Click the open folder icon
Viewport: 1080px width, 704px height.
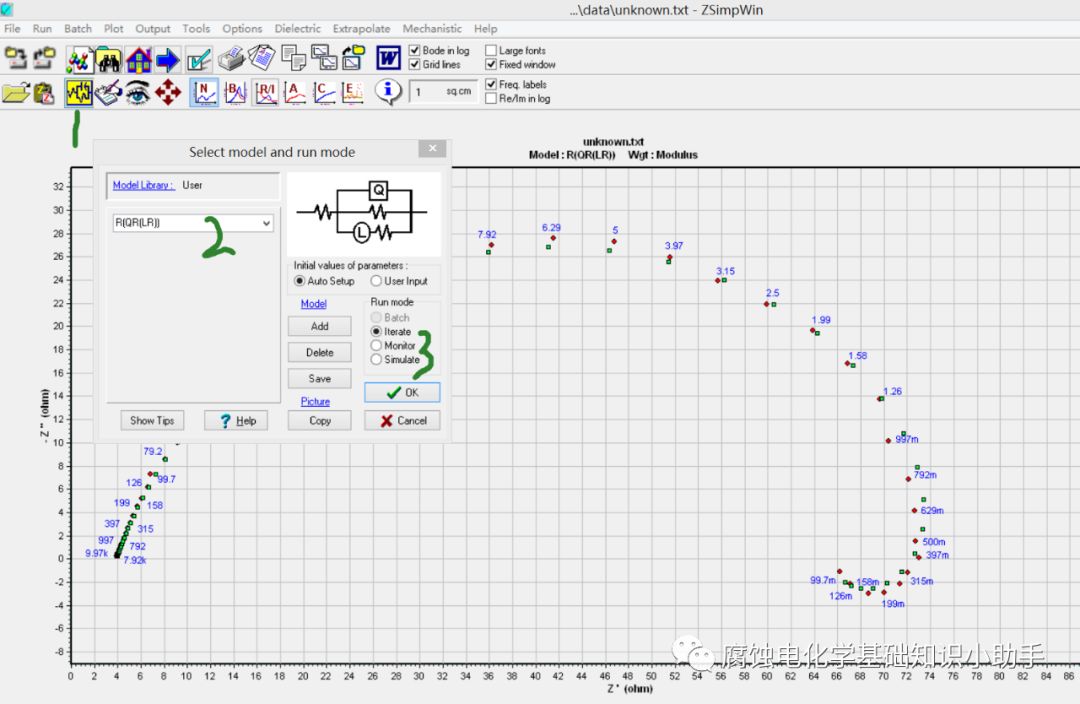point(16,92)
